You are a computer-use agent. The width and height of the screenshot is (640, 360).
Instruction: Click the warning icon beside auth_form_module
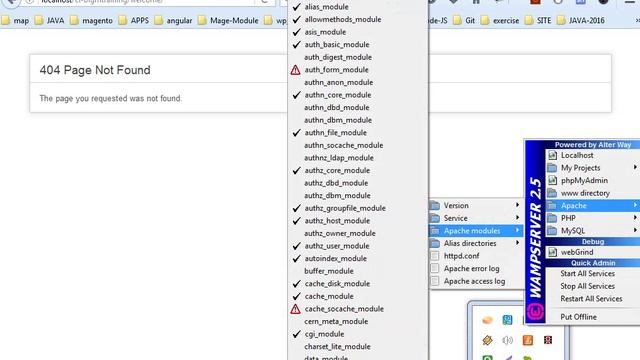pyautogui.click(x=296, y=70)
